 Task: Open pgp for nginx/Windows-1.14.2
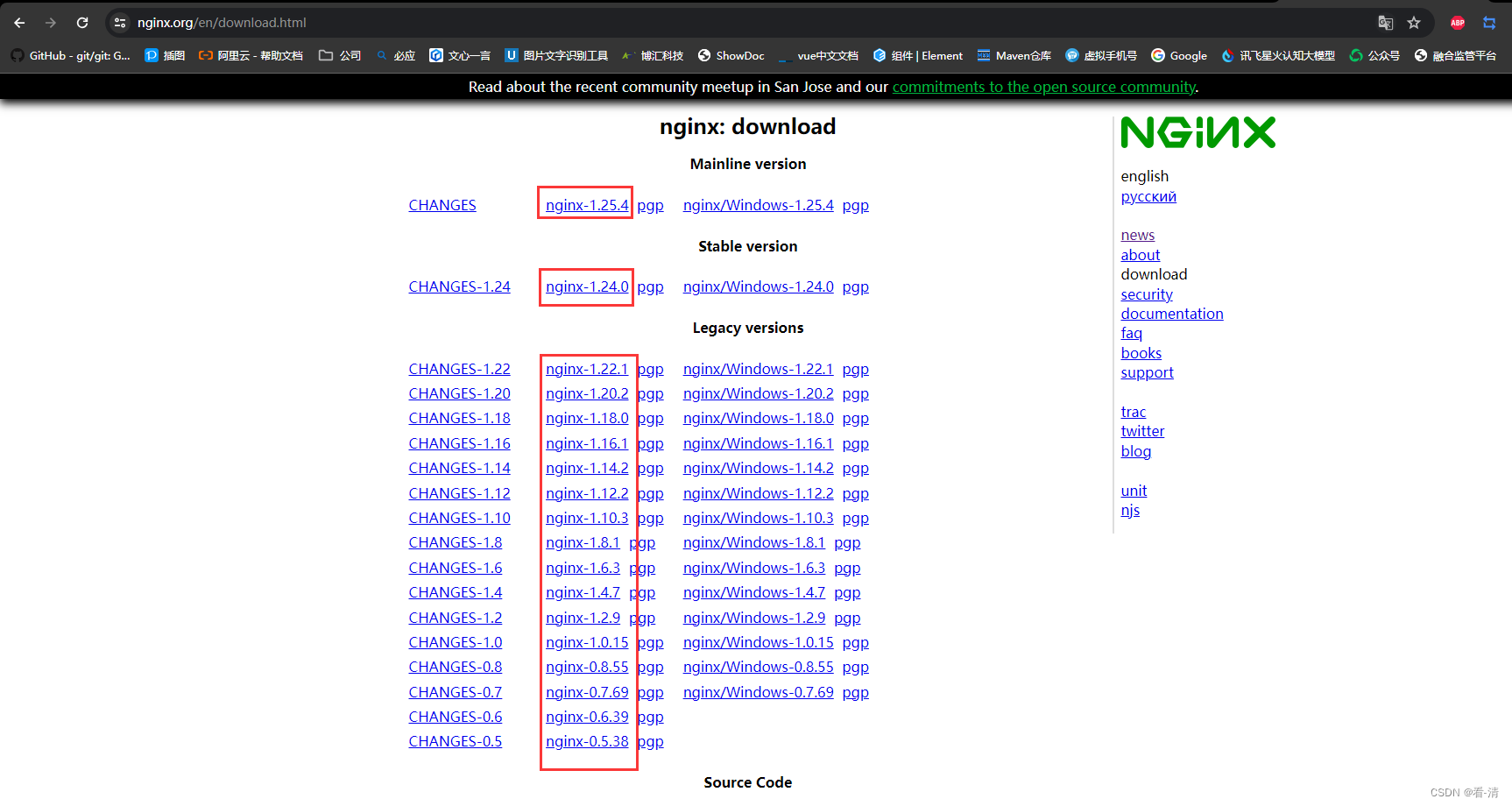[x=856, y=469]
